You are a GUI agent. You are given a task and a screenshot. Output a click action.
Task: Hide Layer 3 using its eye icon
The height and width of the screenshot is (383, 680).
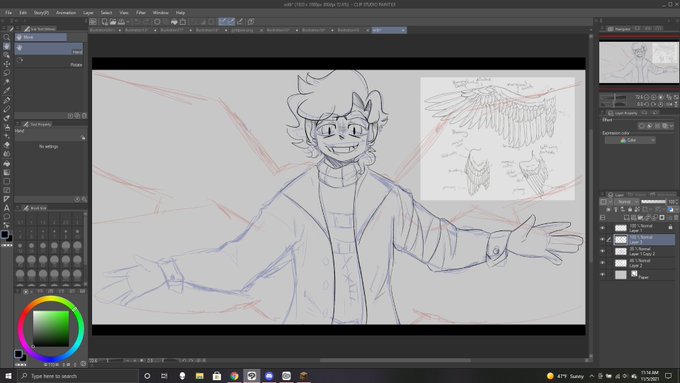602,239
